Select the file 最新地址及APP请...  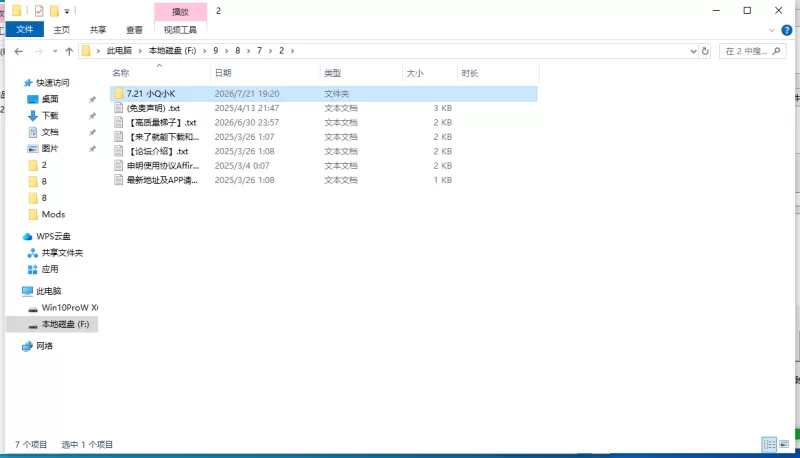323,180
